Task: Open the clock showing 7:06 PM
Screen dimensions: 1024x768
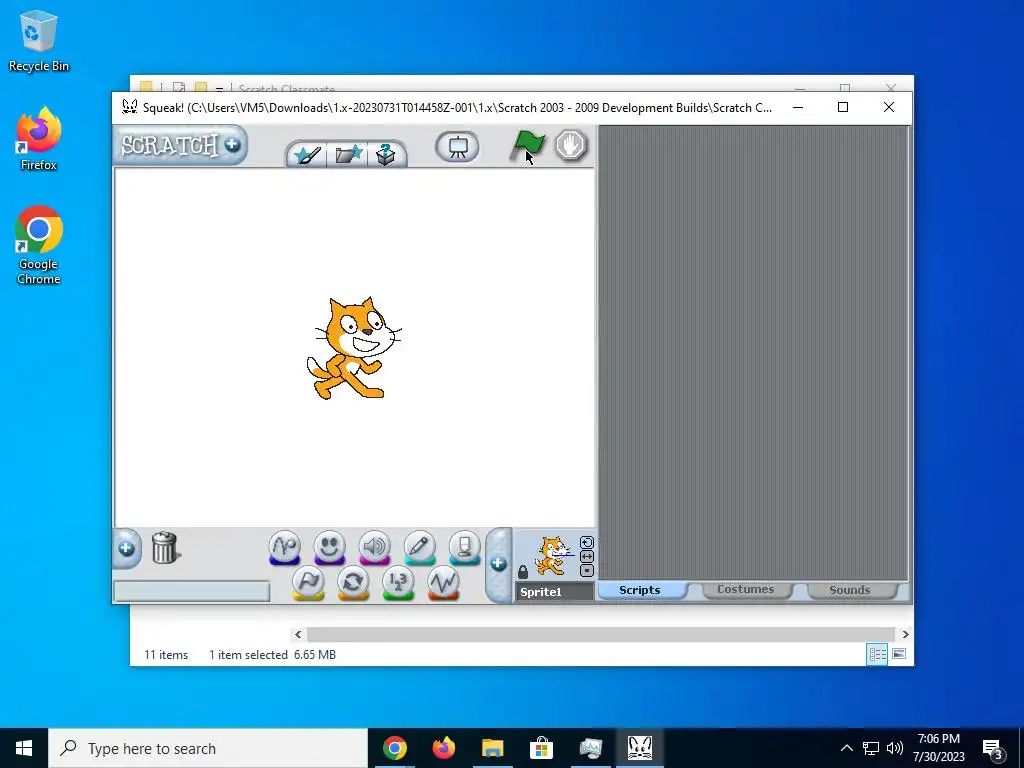Action: pos(938,748)
